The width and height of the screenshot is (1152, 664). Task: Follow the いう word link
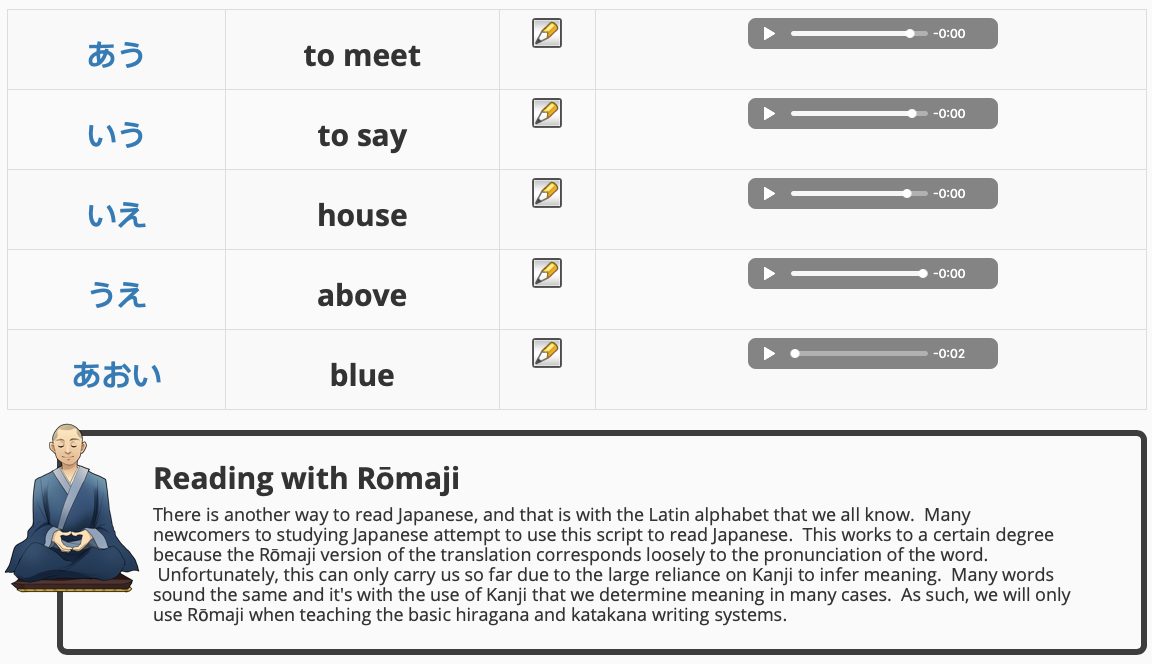pos(116,135)
